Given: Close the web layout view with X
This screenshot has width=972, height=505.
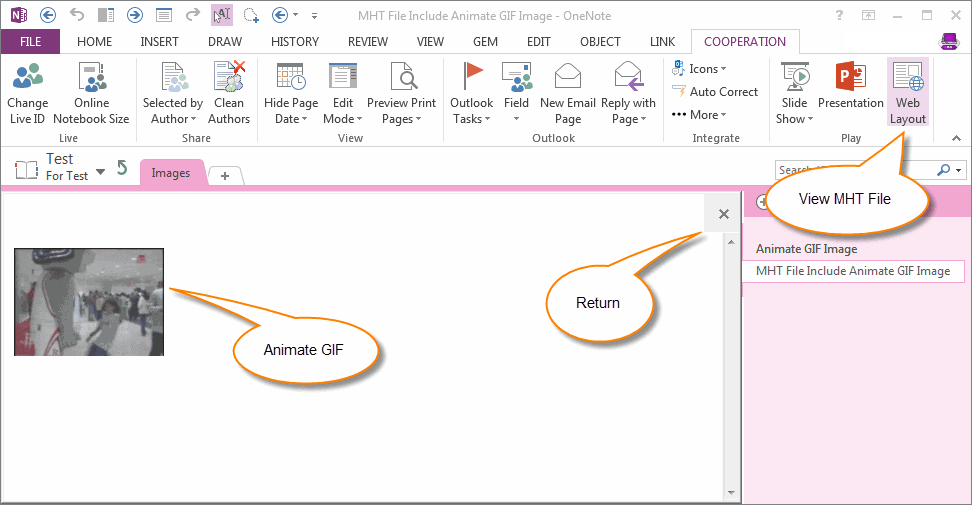Looking at the screenshot, I should [724, 214].
